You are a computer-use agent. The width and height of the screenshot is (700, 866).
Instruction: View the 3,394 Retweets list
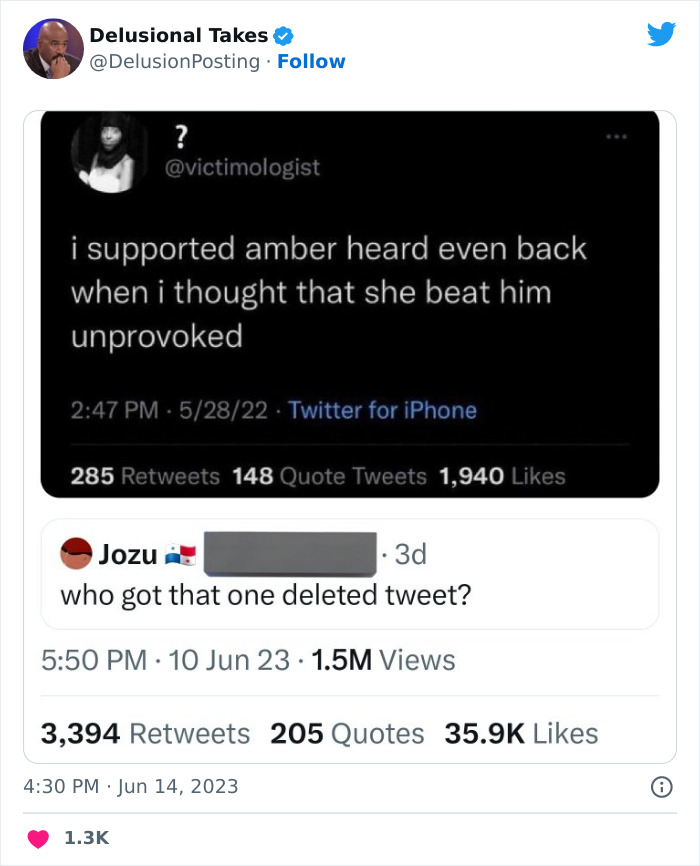click(x=145, y=733)
